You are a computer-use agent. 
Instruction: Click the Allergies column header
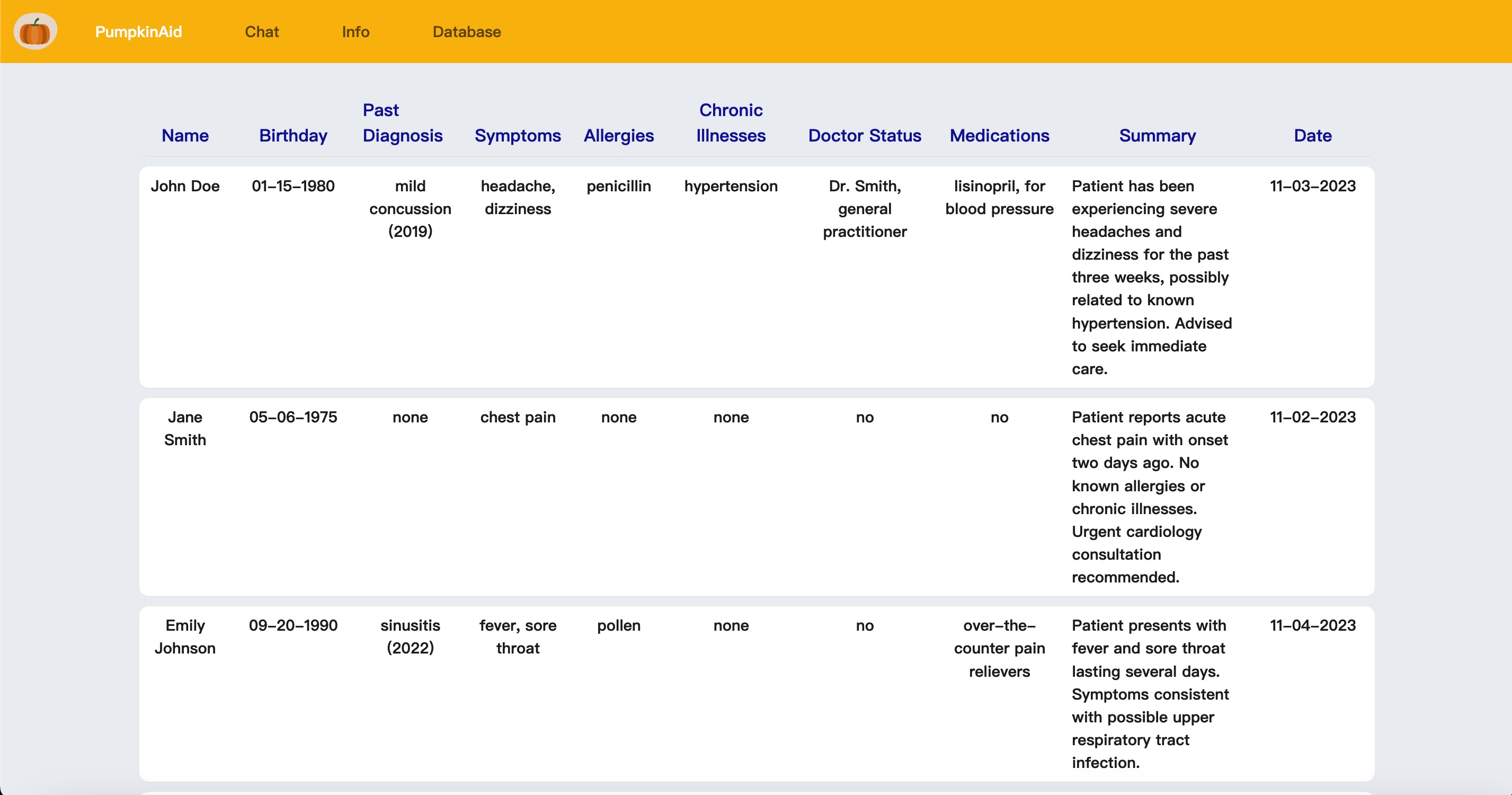[x=618, y=136]
